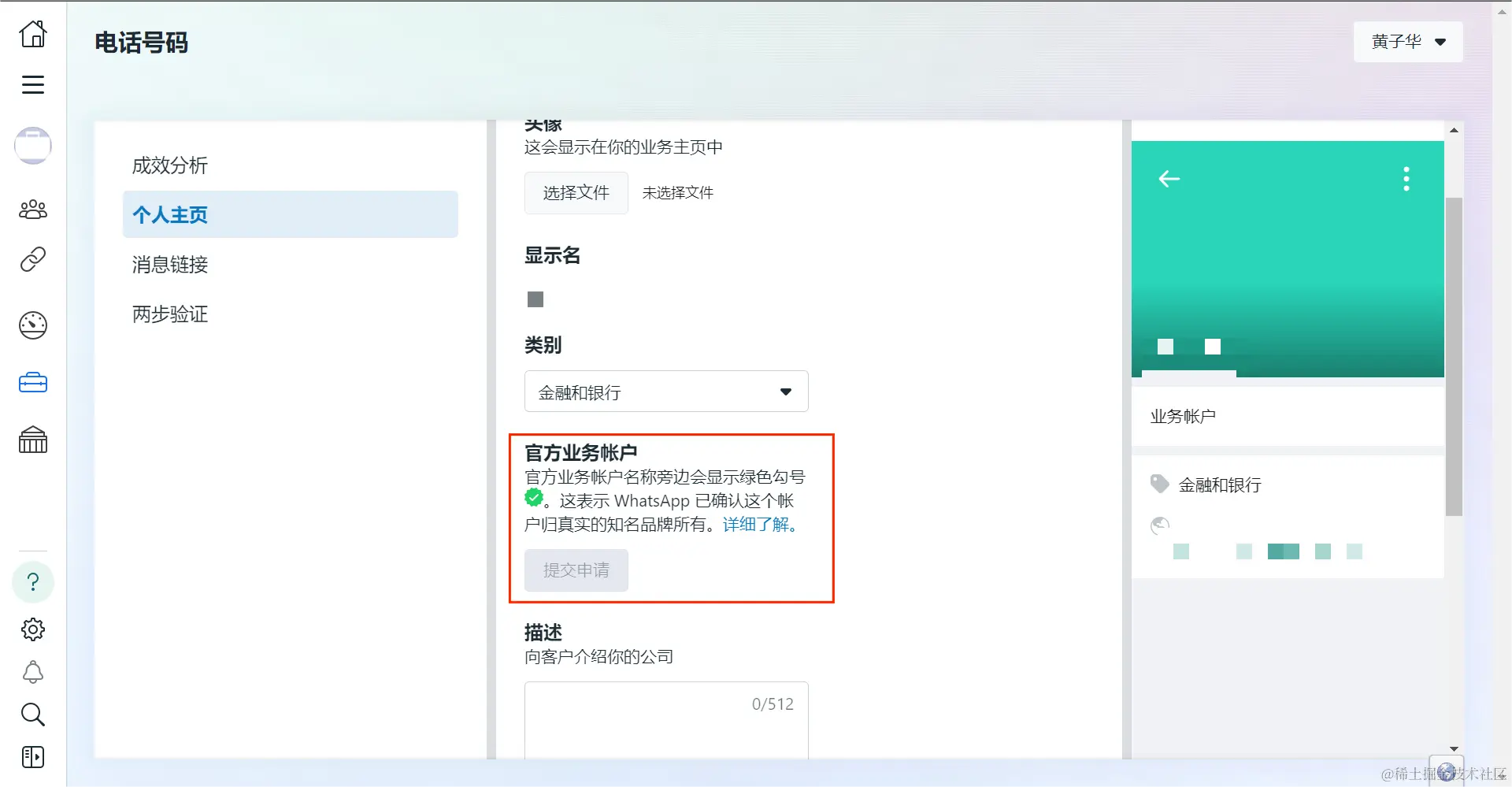Click the 官方业务帐户 heading

[581, 453]
